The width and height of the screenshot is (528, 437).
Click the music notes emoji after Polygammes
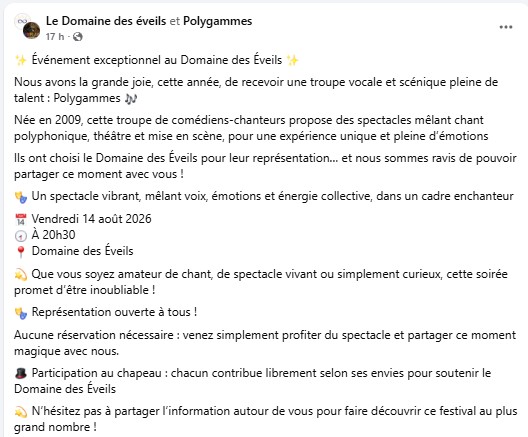[x=131, y=99]
